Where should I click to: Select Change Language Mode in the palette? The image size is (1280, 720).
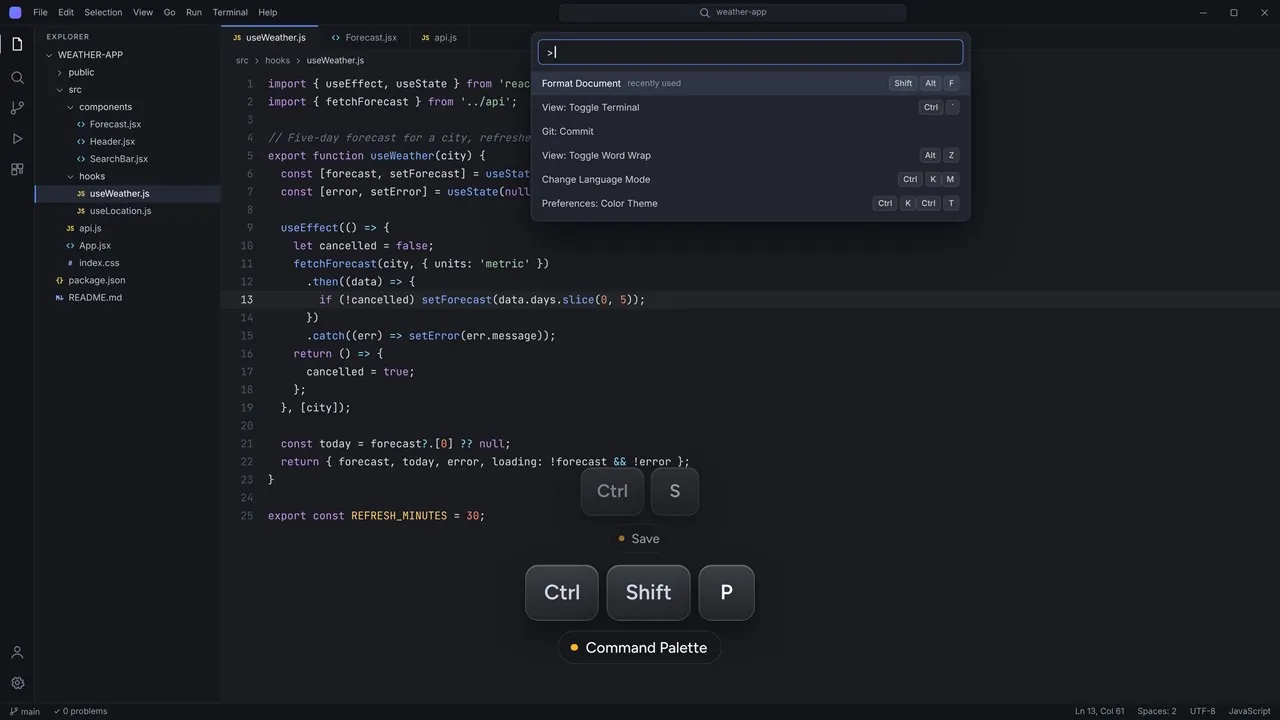(x=750, y=179)
